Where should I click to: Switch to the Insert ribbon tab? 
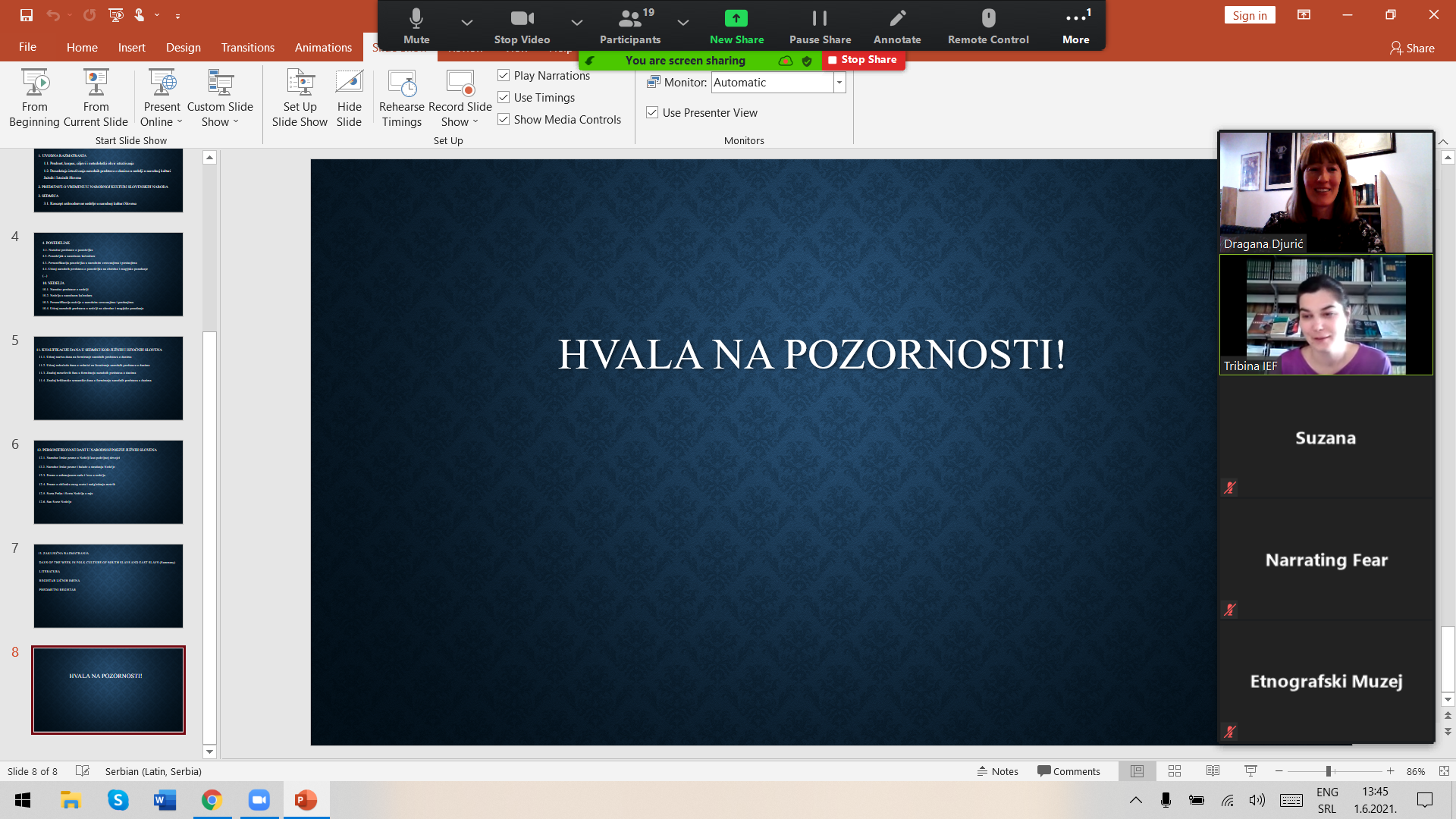tap(131, 47)
